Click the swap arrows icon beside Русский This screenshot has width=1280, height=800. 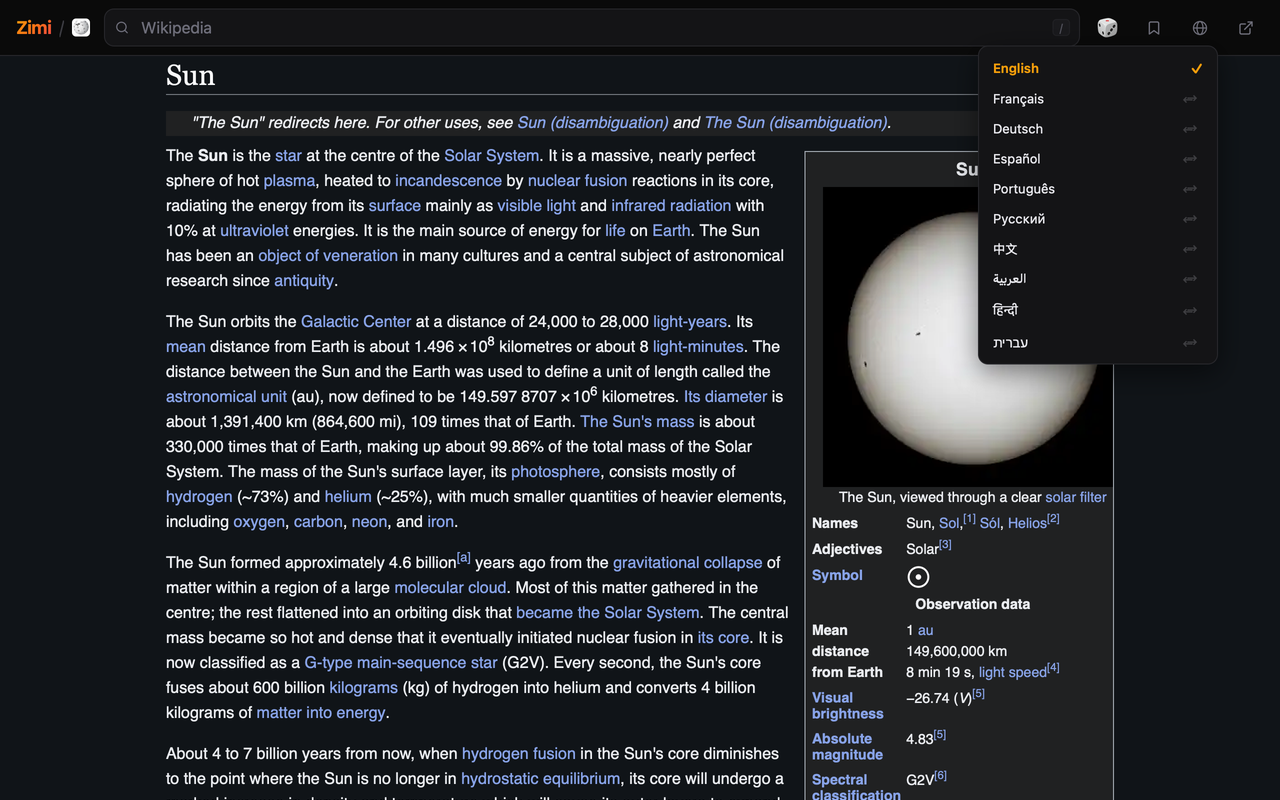[1190, 219]
